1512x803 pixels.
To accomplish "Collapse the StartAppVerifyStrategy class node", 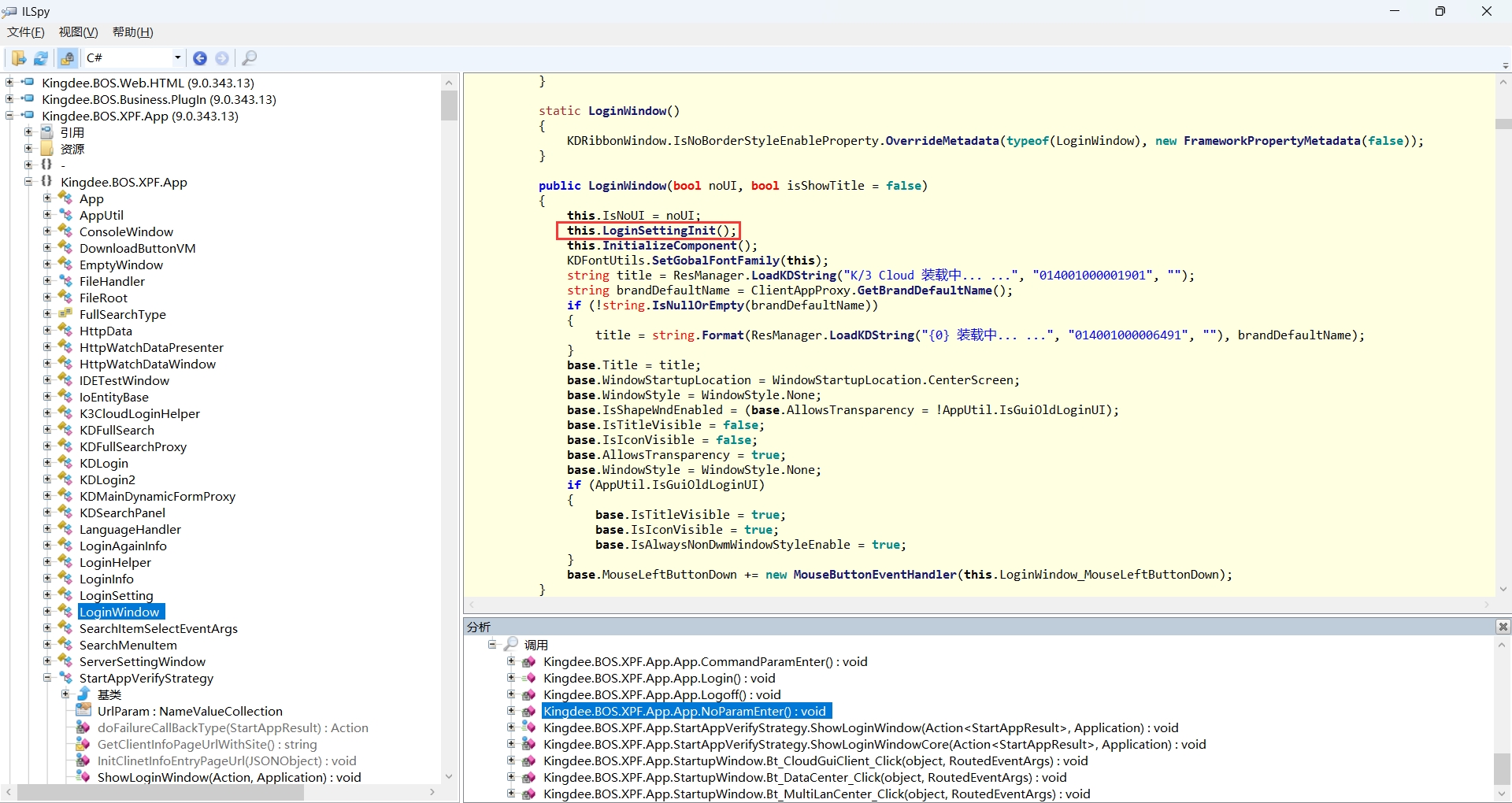I will point(47,678).
